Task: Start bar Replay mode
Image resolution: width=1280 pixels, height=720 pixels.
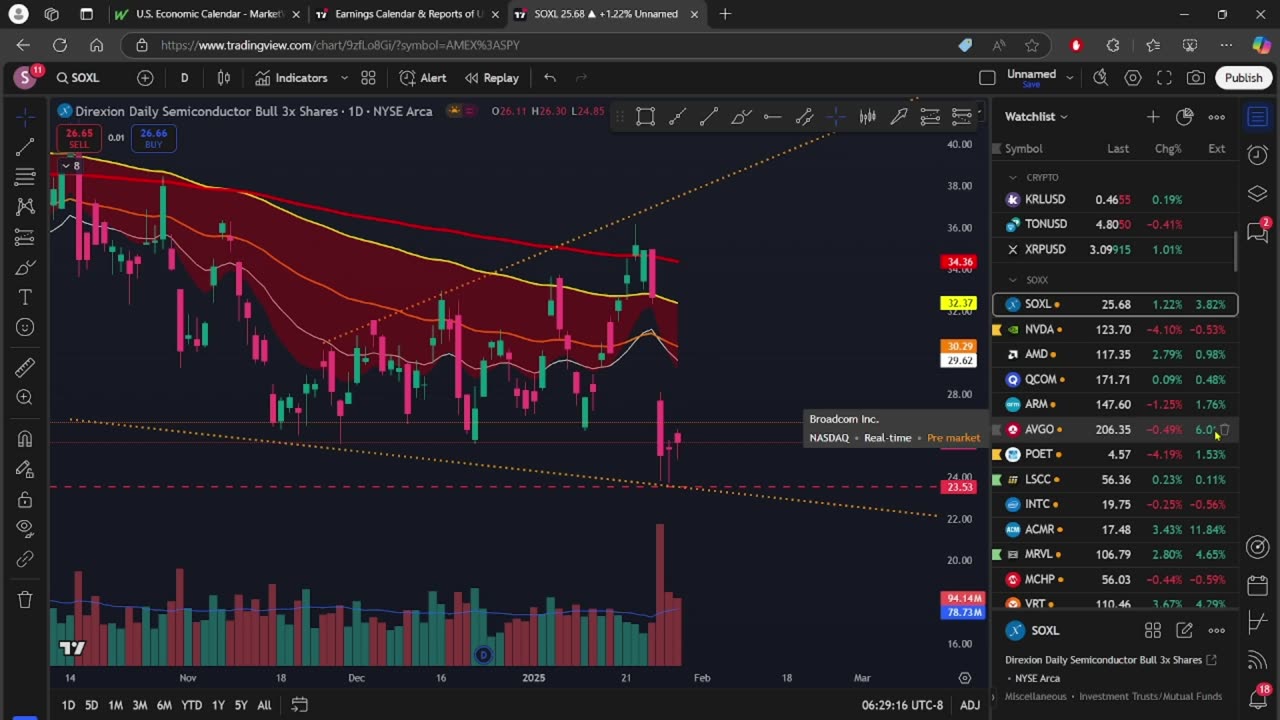Action: click(491, 78)
